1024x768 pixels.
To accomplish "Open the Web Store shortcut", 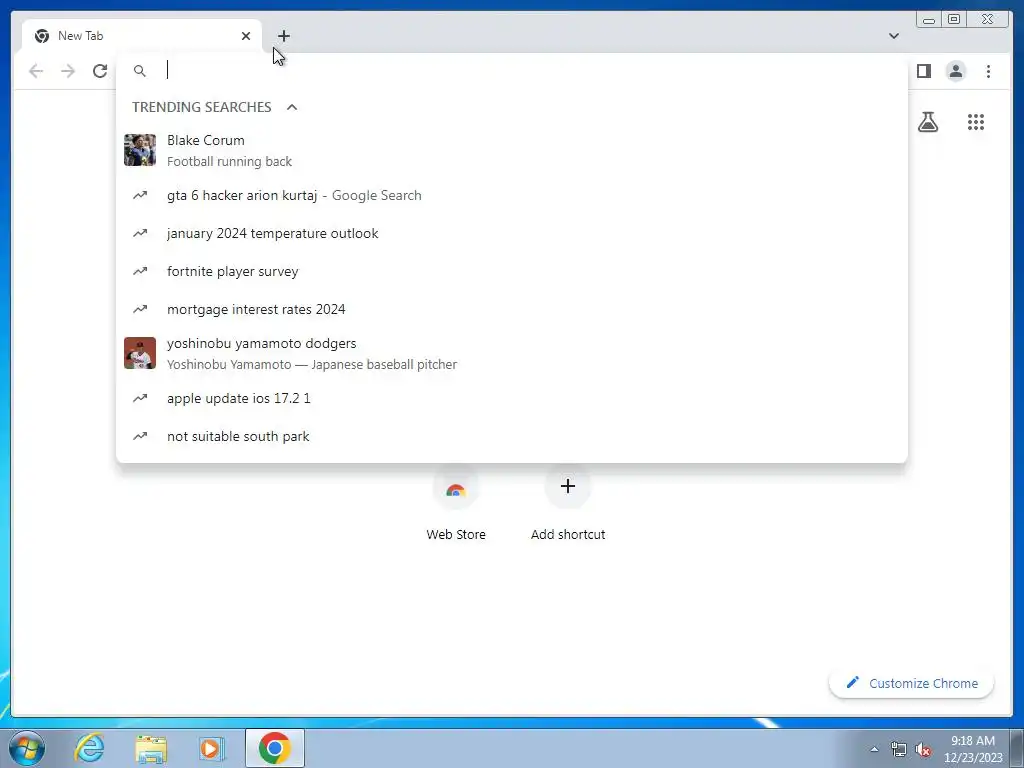I will pos(456,502).
